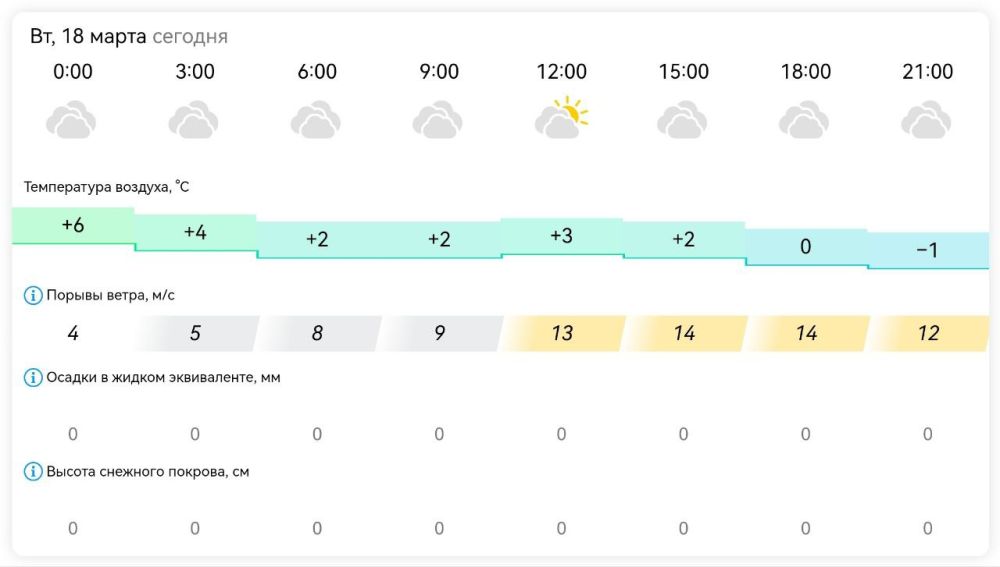Viewport: 1000px width, 567px height.
Task: Click the wind gust value 12 cell
Action: (928, 333)
